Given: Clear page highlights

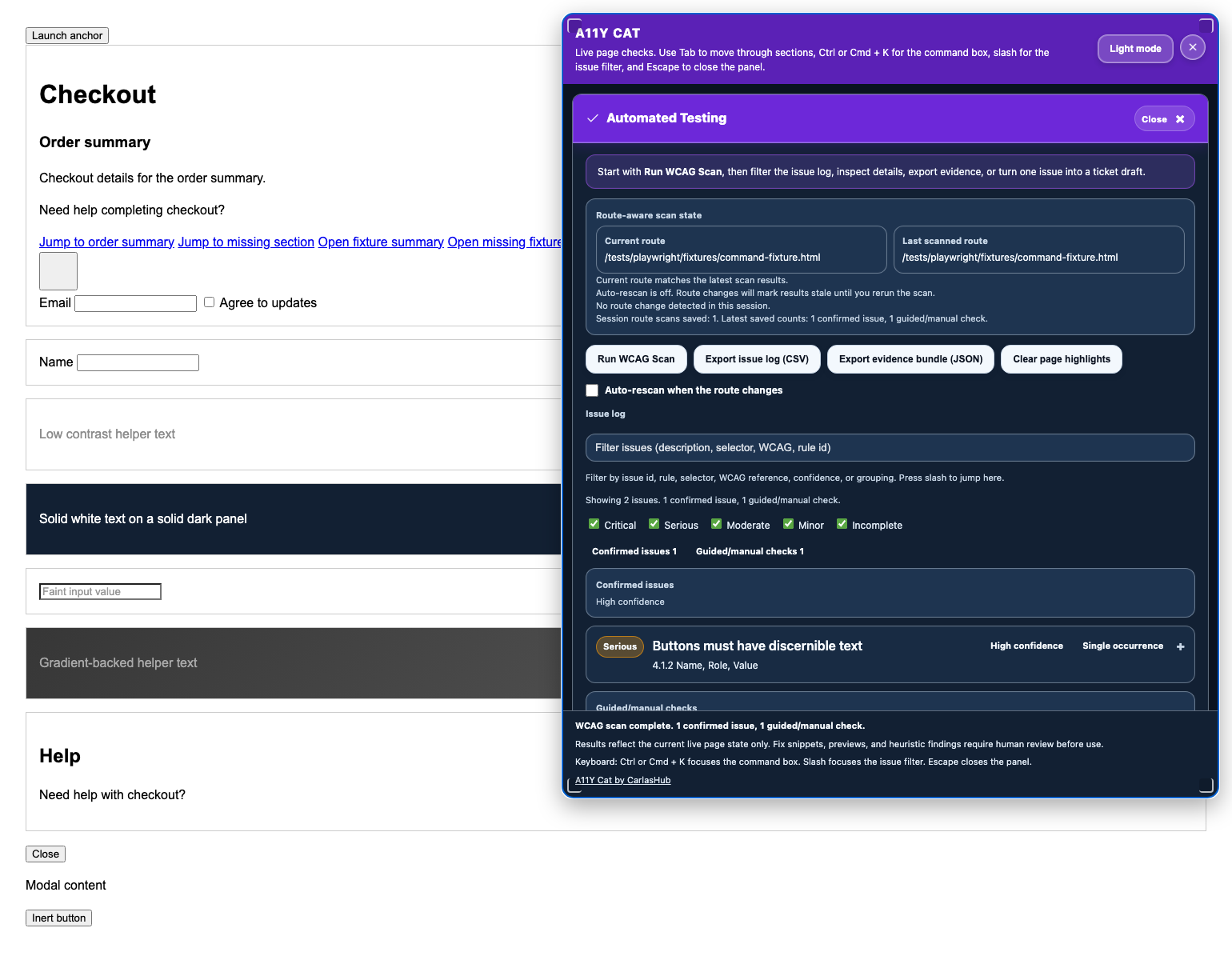Looking at the screenshot, I should pos(1061,359).
